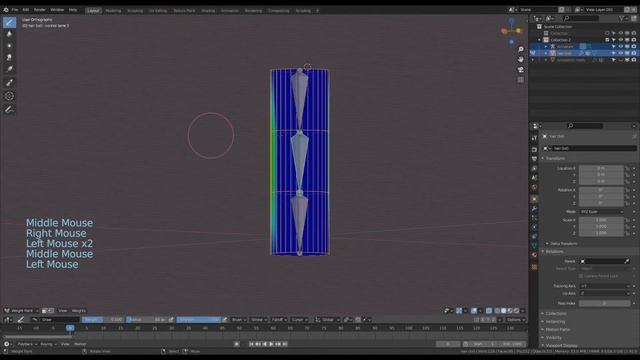Adjust the brush Radius slider
This screenshot has height=360, width=640.
pos(147,320)
